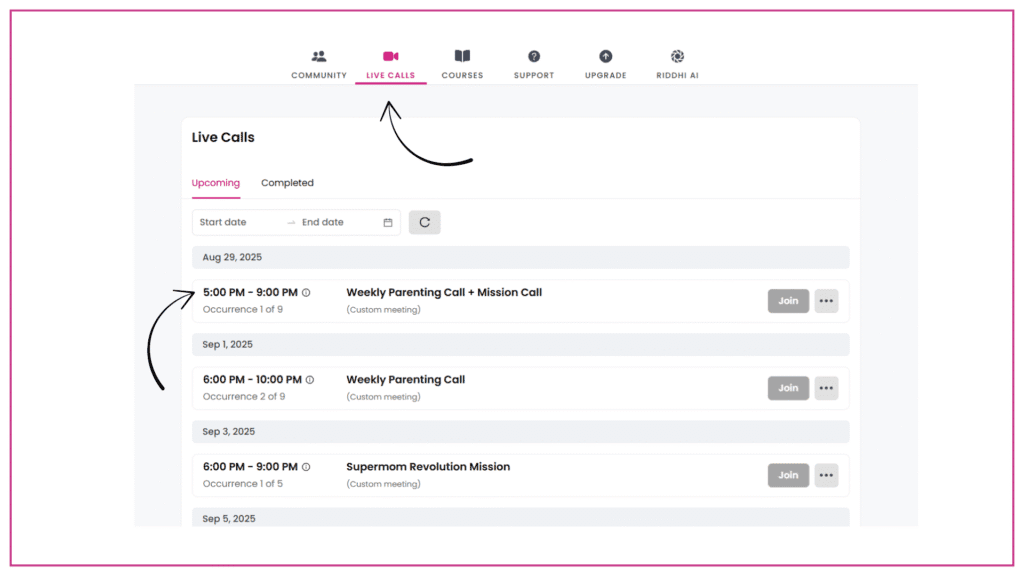Viewport: 1024px width, 576px height.
Task: Open the calendar icon in date picker
Action: (x=388, y=222)
